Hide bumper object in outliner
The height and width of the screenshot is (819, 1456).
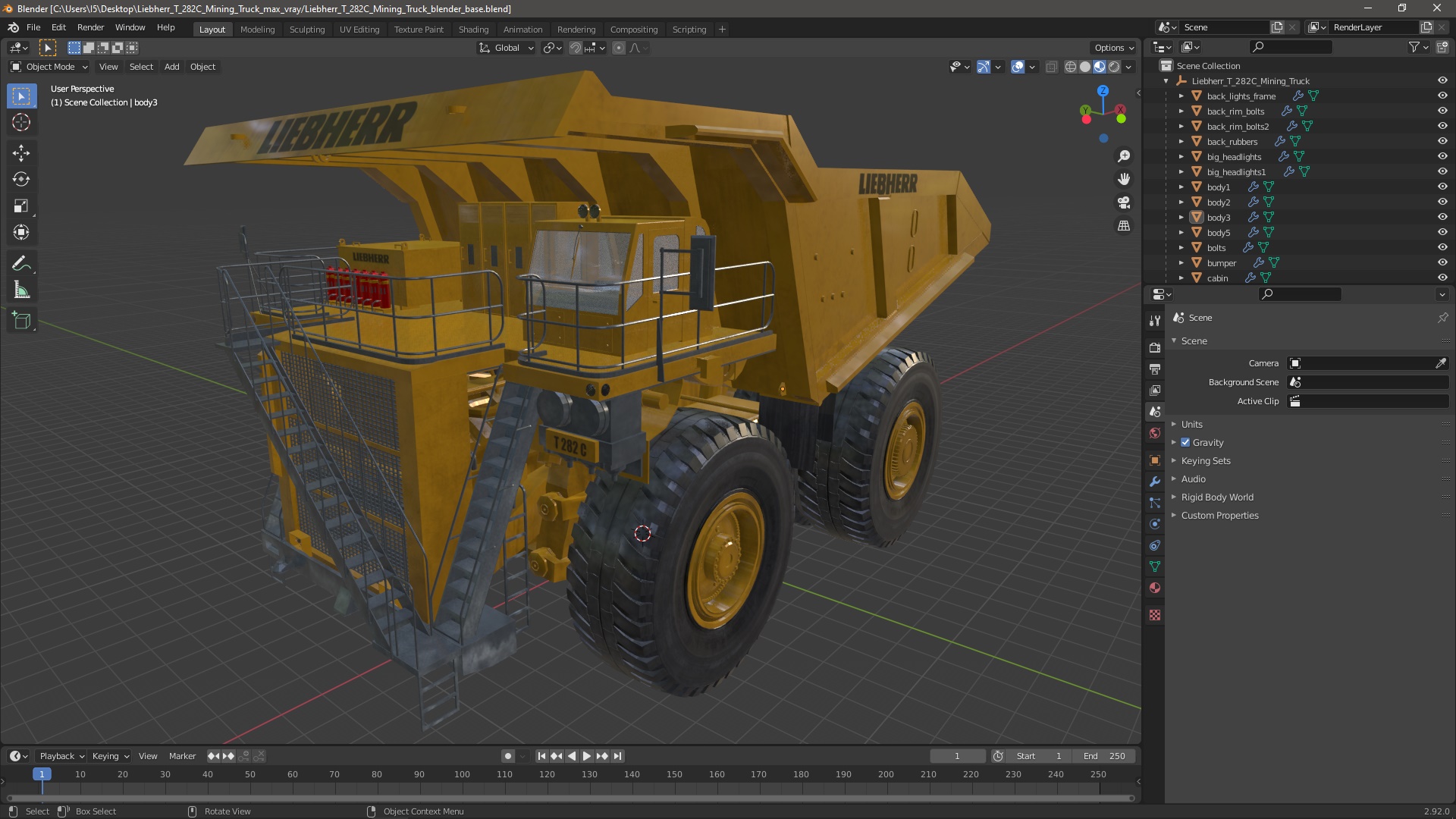tap(1442, 263)
